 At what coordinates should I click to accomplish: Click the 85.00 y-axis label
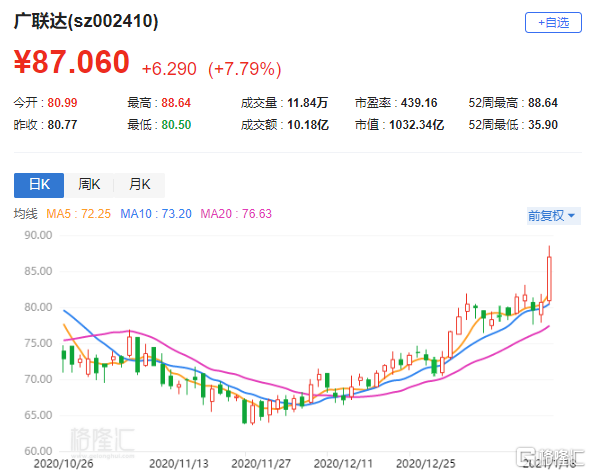[38, 271]
